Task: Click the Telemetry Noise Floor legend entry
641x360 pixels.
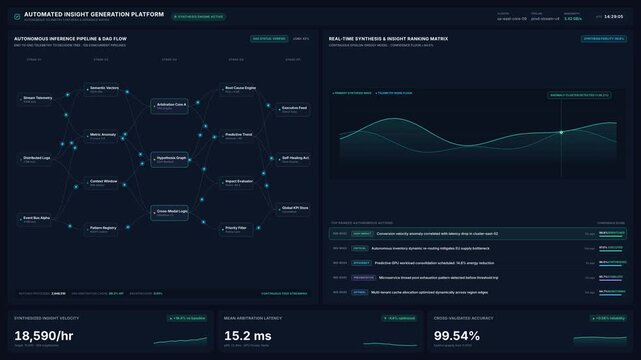Action: click(394, 93)
